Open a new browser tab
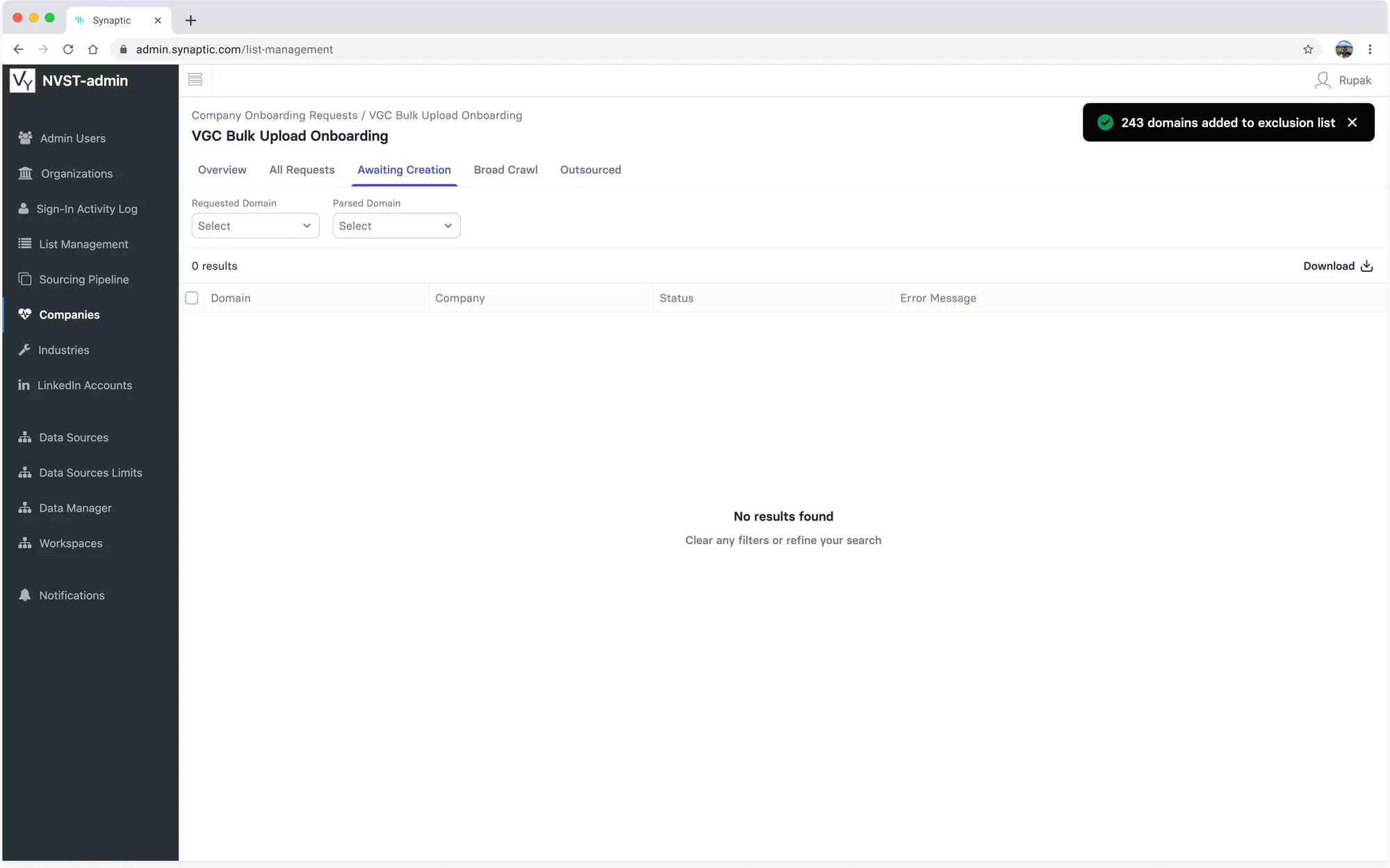Image resolution: width=1390 pixels, height=868 pixels. click(x=190, y=20)
